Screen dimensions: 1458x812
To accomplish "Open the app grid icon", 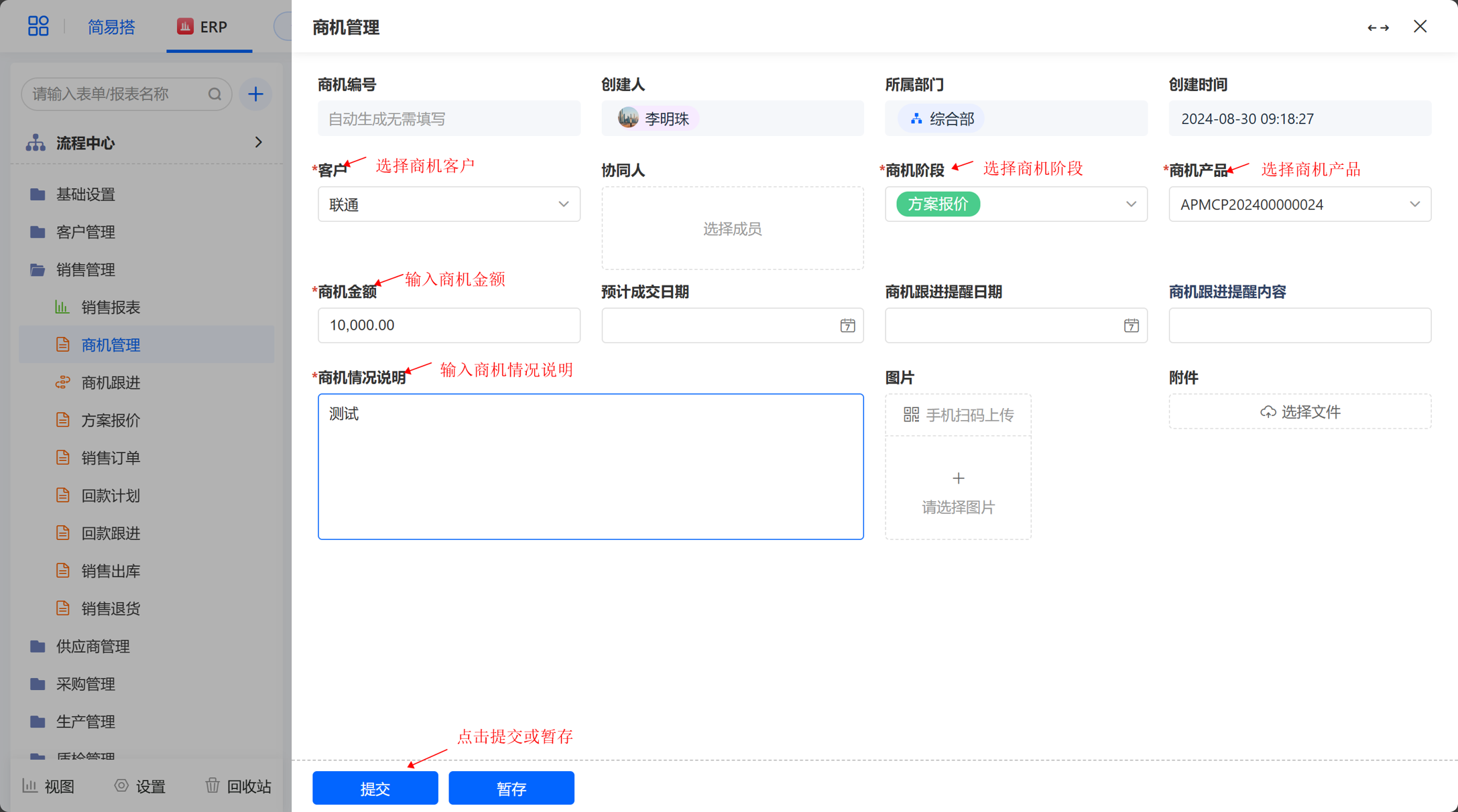I will point(38,26).
